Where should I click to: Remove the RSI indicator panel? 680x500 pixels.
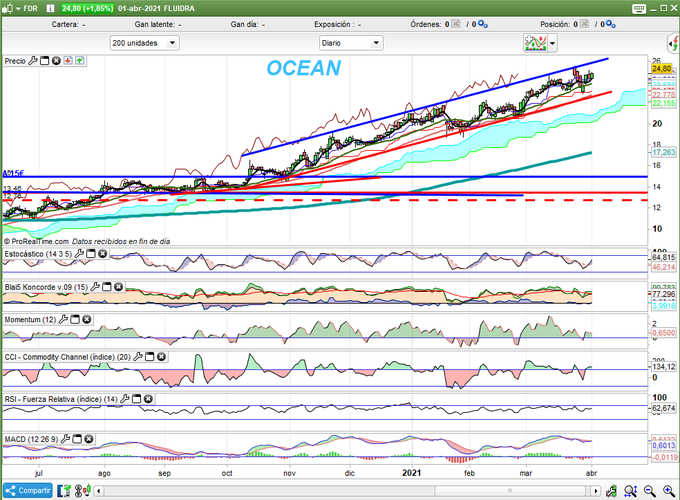tap(148, 399)
